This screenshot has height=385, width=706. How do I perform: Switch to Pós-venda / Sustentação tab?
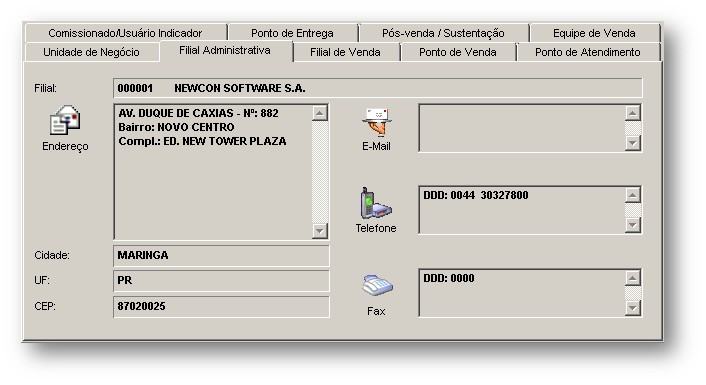pos(443,33)
